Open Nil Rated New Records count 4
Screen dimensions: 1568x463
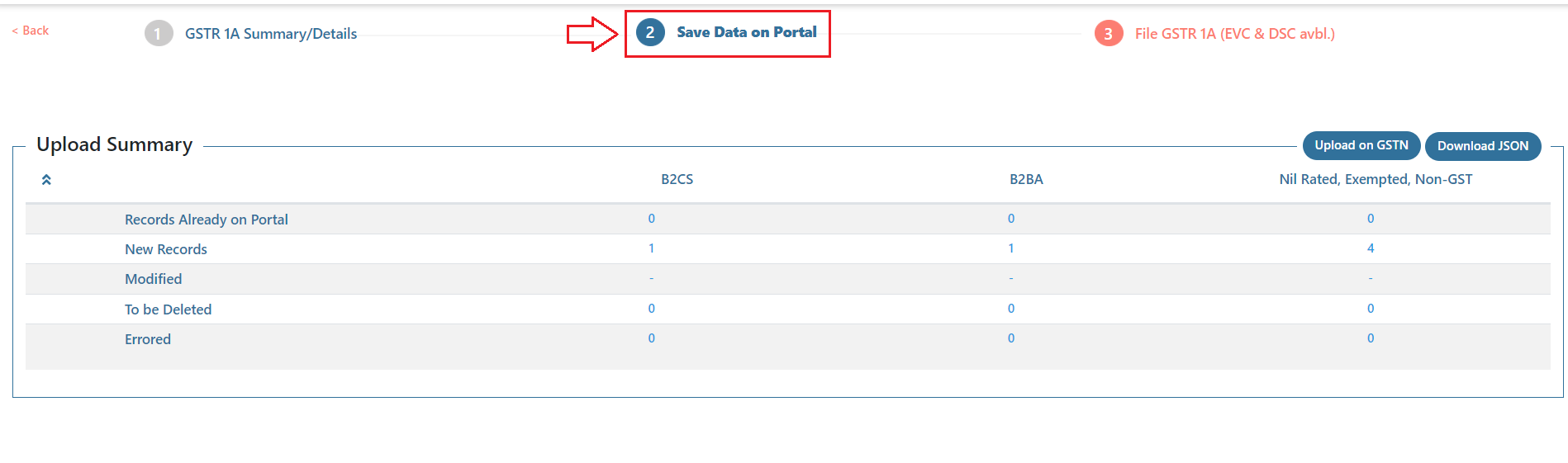coord(1371,248)
